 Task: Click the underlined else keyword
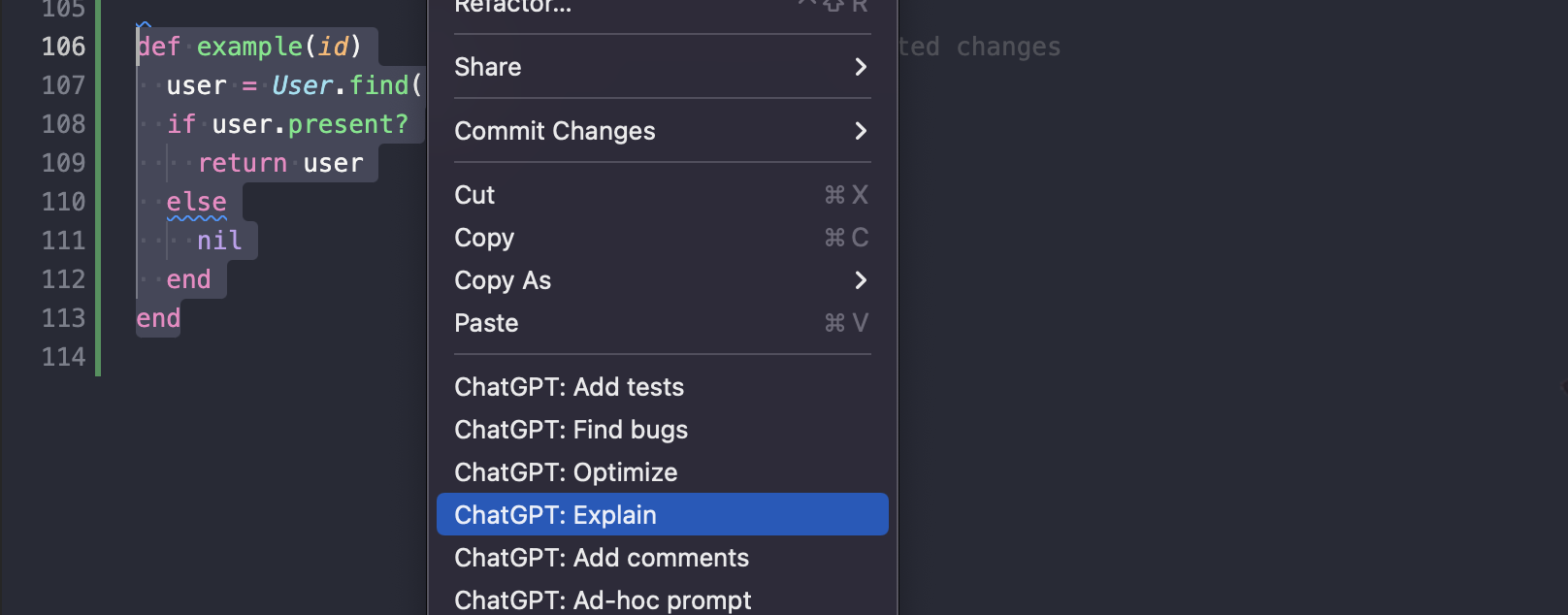pyautogui.click(x=196, y=202)
